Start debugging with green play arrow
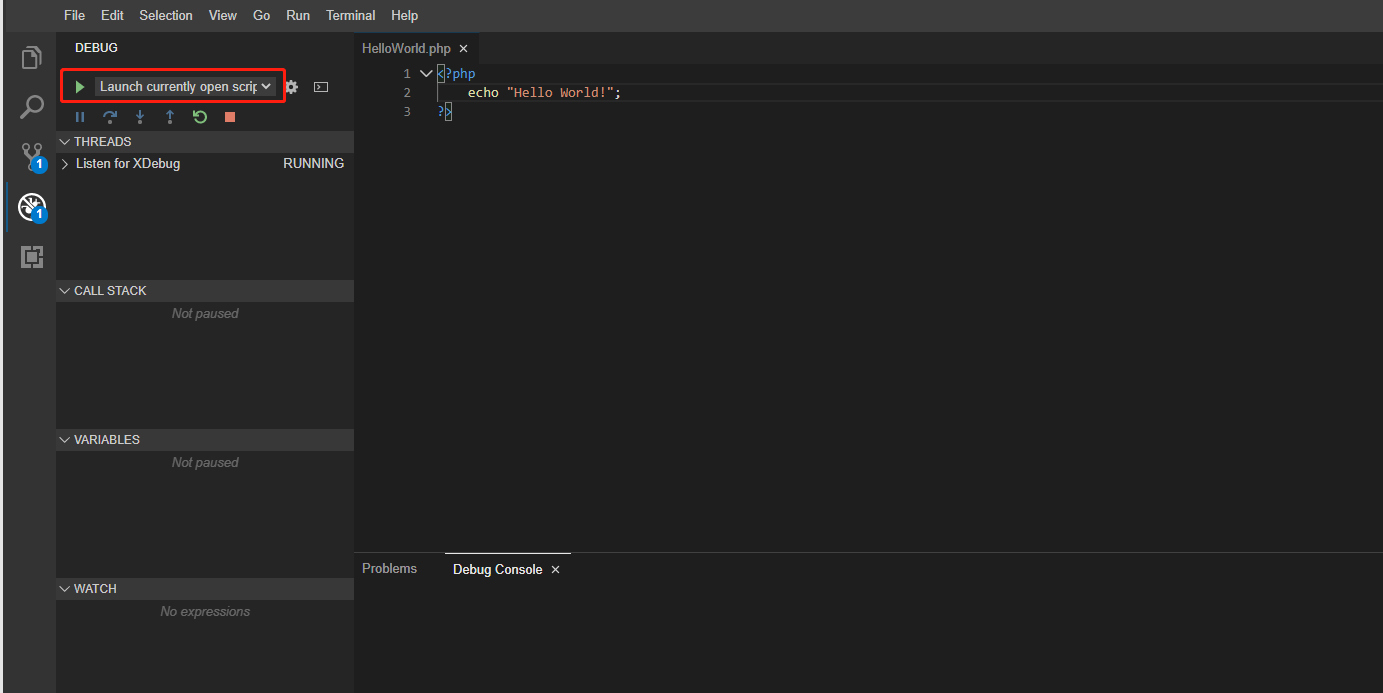 (x=80, y=87)
